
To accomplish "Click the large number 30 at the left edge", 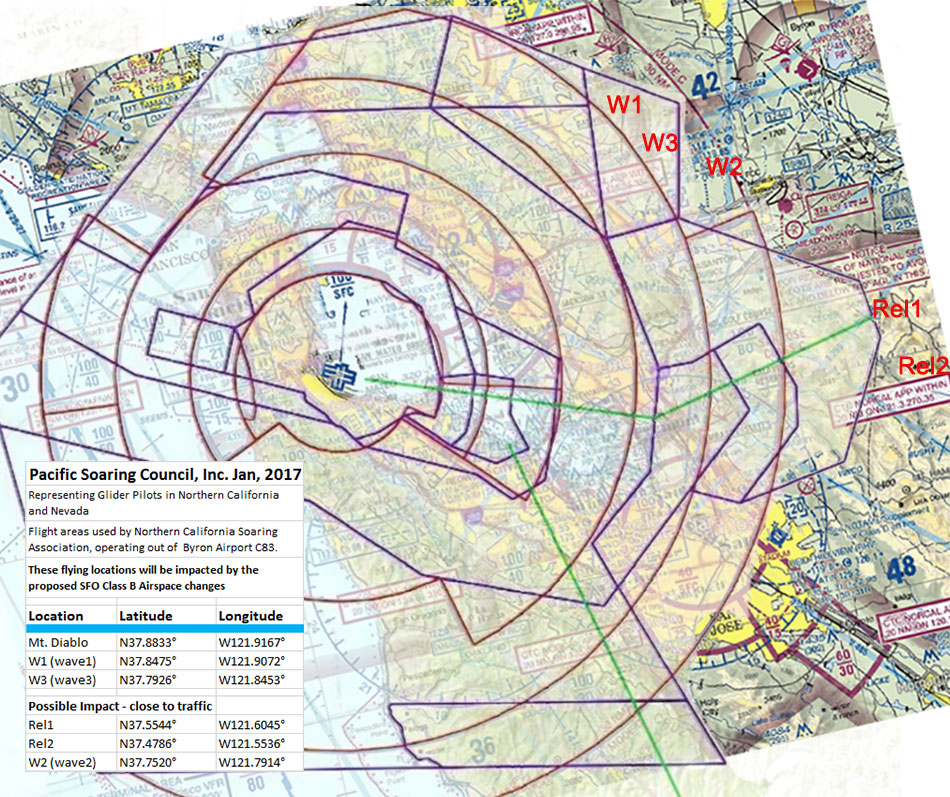I will coord(15,388).
